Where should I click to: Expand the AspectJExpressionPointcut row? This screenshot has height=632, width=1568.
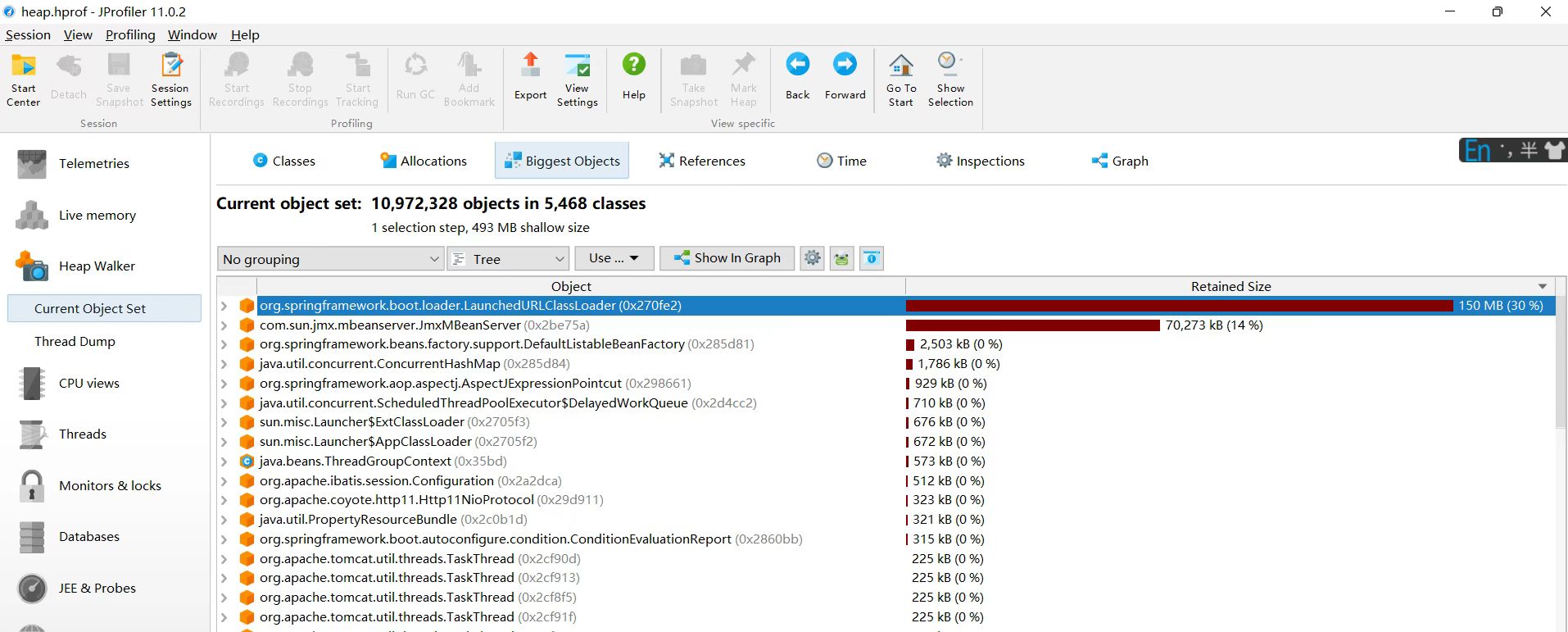click(224, 384)
